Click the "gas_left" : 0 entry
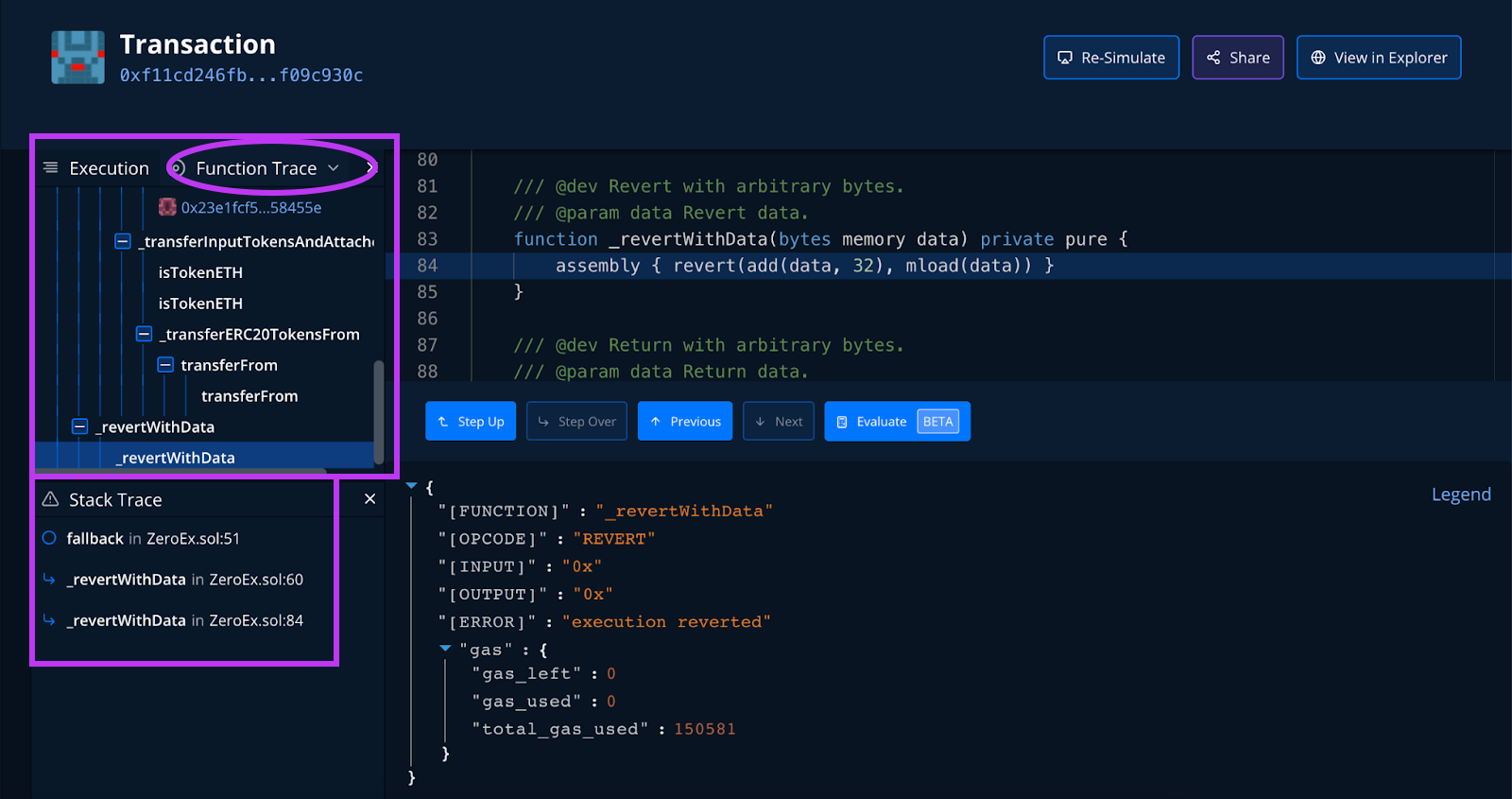This screenshot has width=1512, height=799. (x=543, y=673)
